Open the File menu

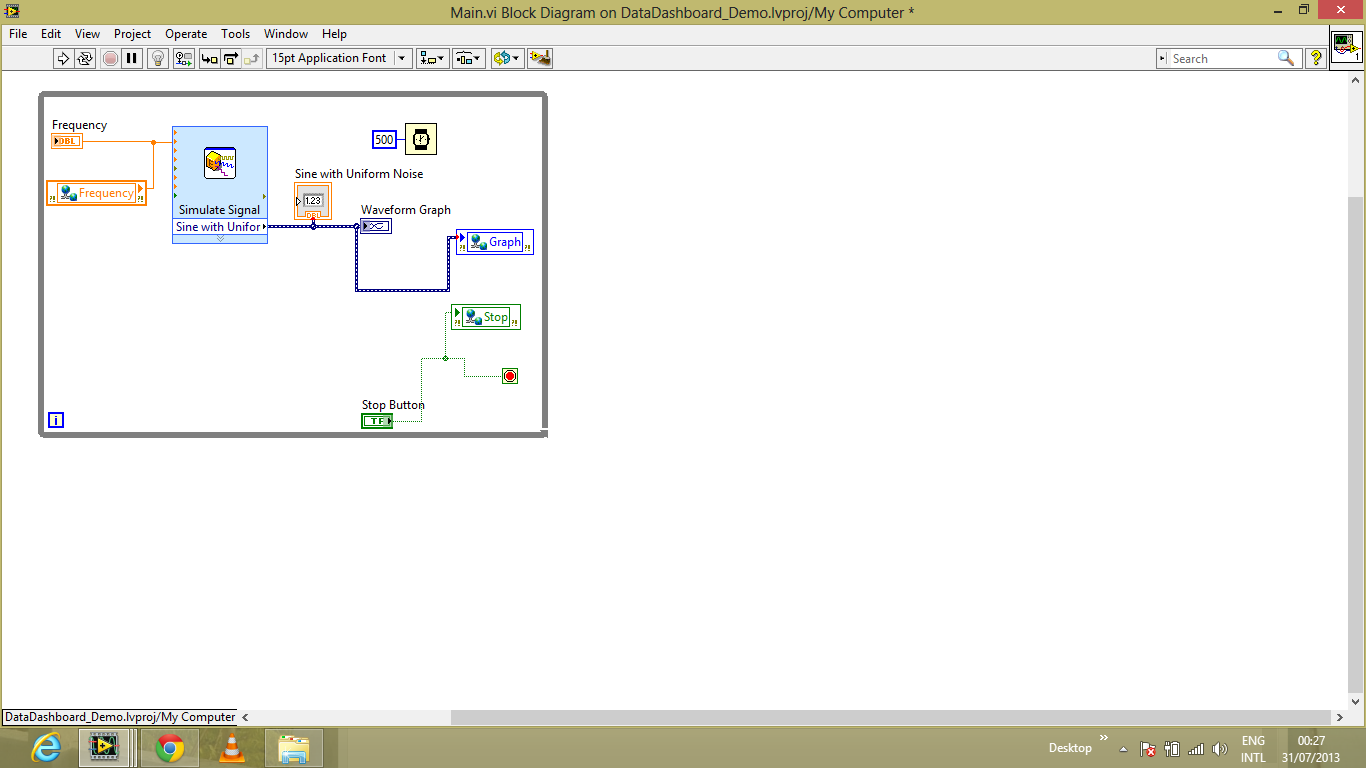point(18,34)
